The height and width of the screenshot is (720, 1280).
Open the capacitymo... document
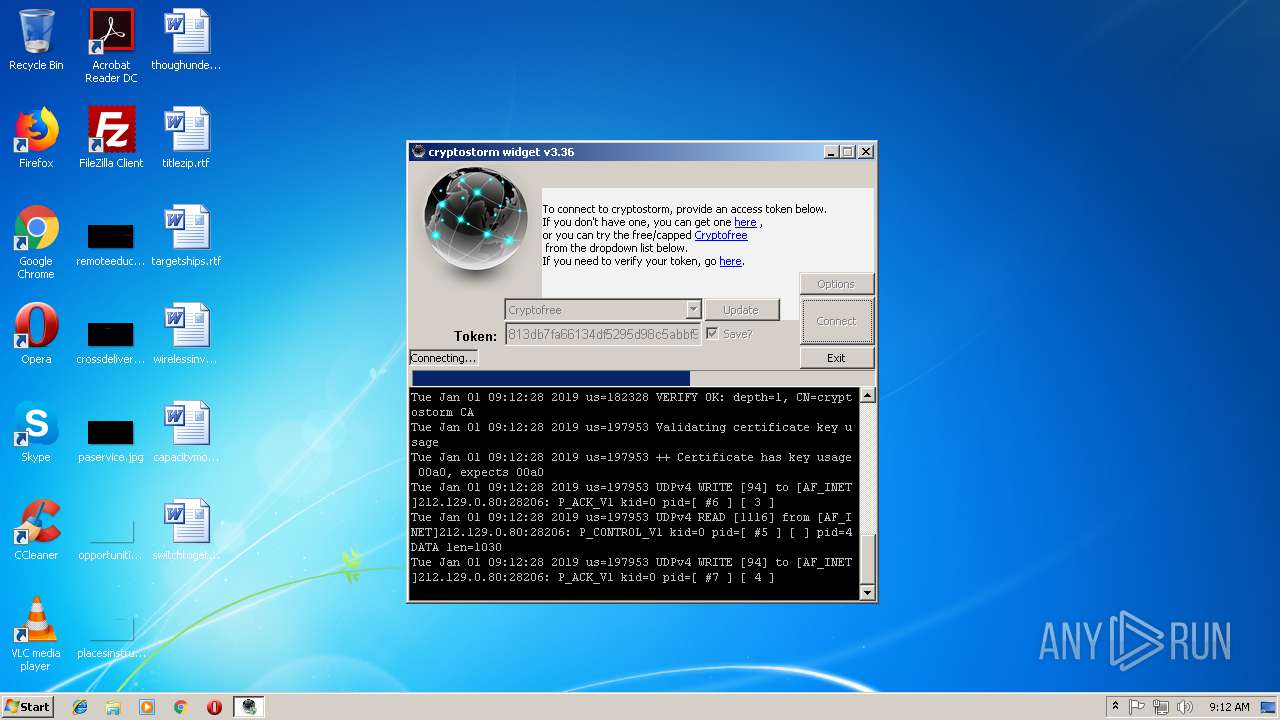[186, 432]
